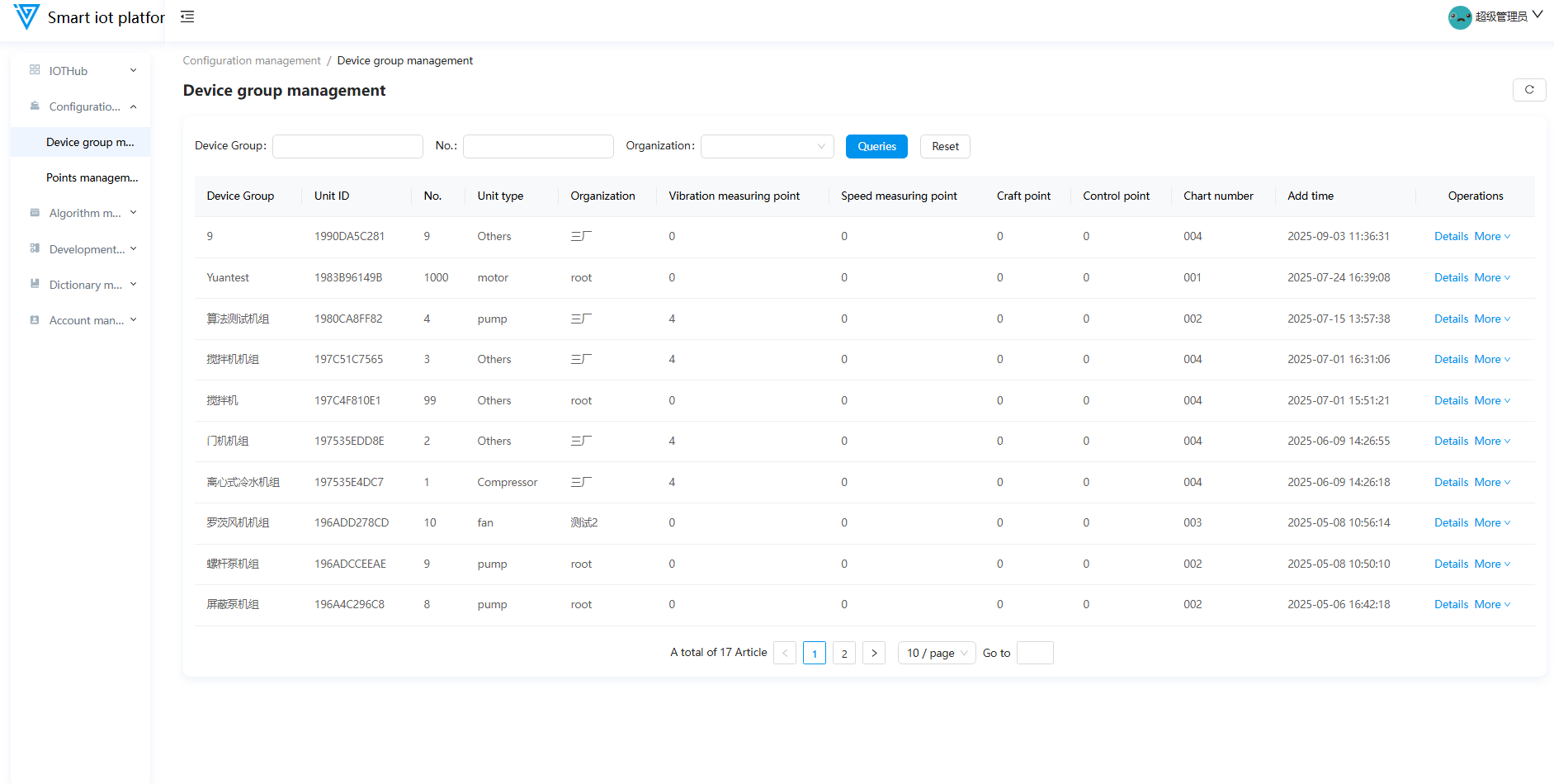Screen dimensions: 1554x784
Task: Click the Queries button
Action: click(876, 146)
